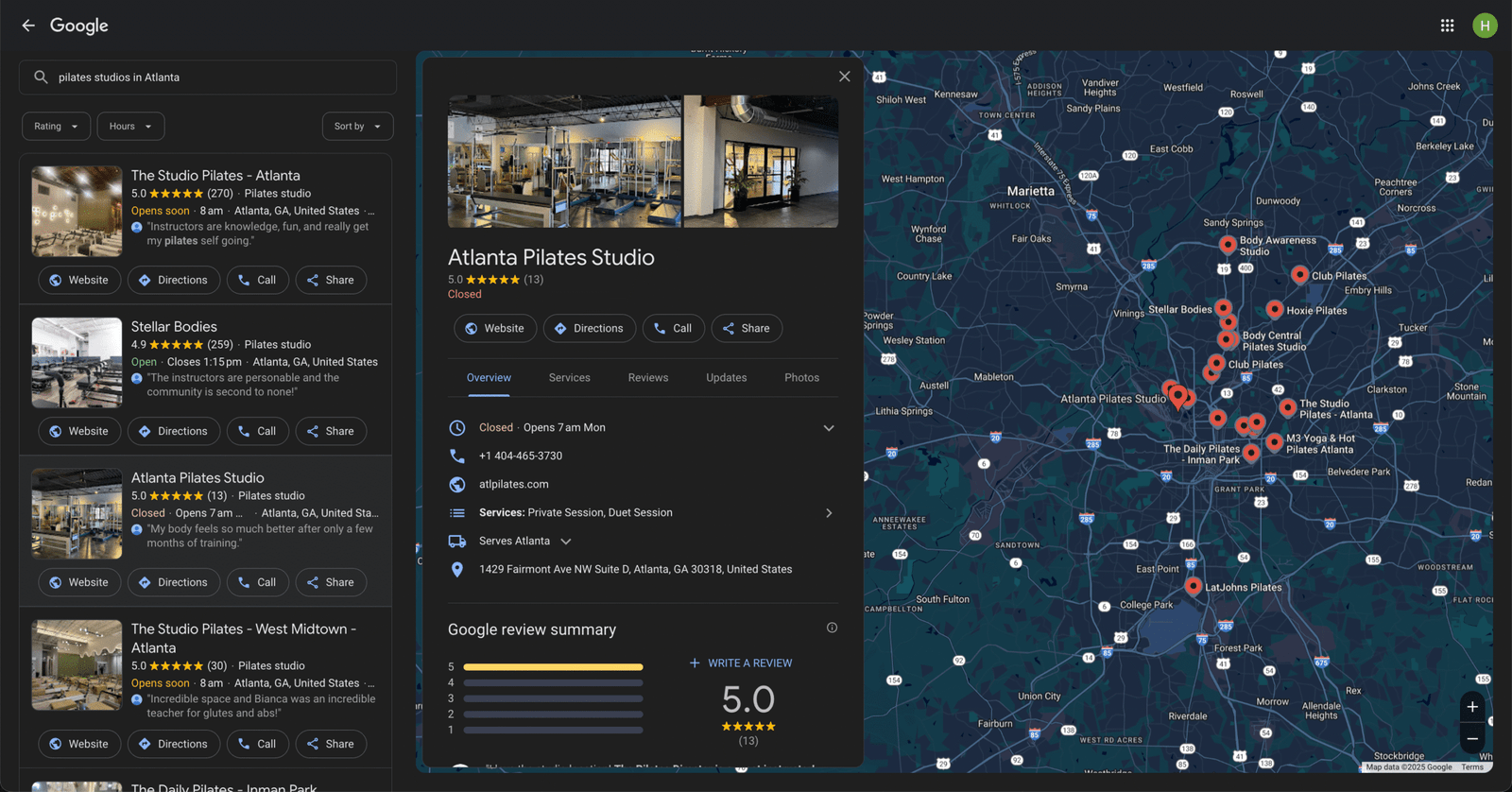This screenshot has width=1512, height=792.
Task: Select the M3 Yoga & Hot Pilates pin
Action: click(x=1274, y=441)
